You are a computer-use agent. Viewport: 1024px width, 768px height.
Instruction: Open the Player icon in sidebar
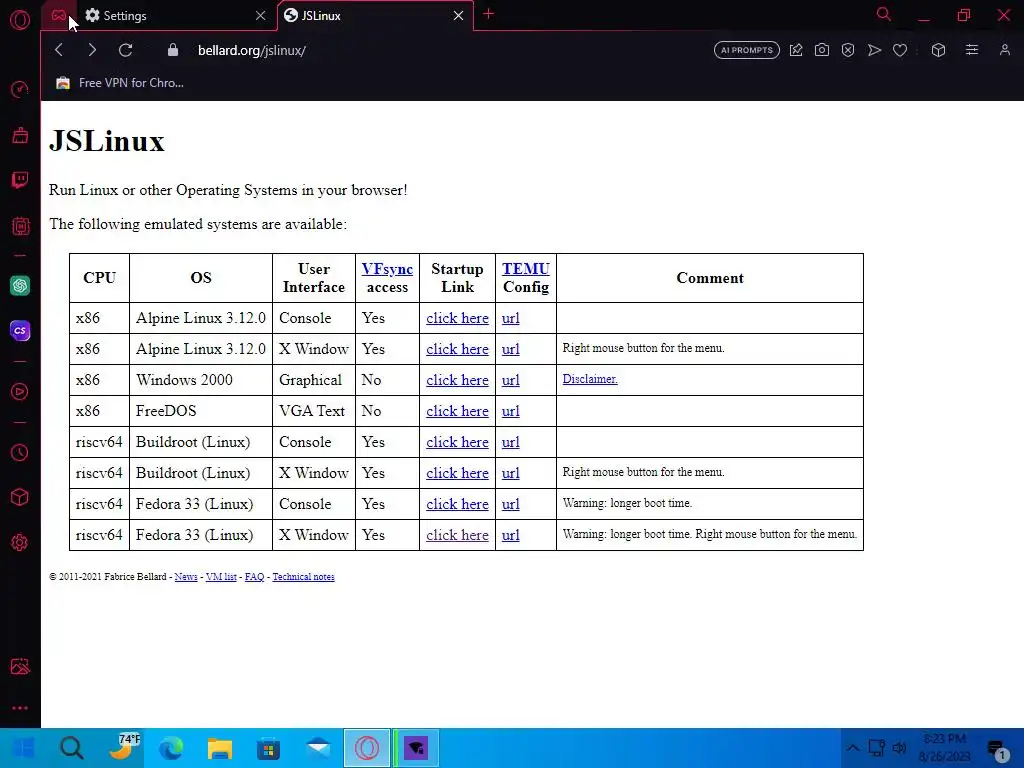20,391
